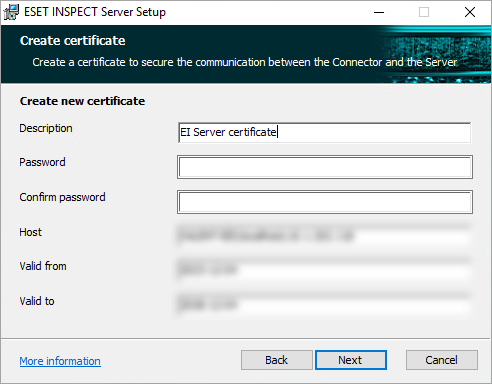The image size is (492, 384).
Task: Click the 'Create certificate' banner title
Action: click(x=73, y=41)
